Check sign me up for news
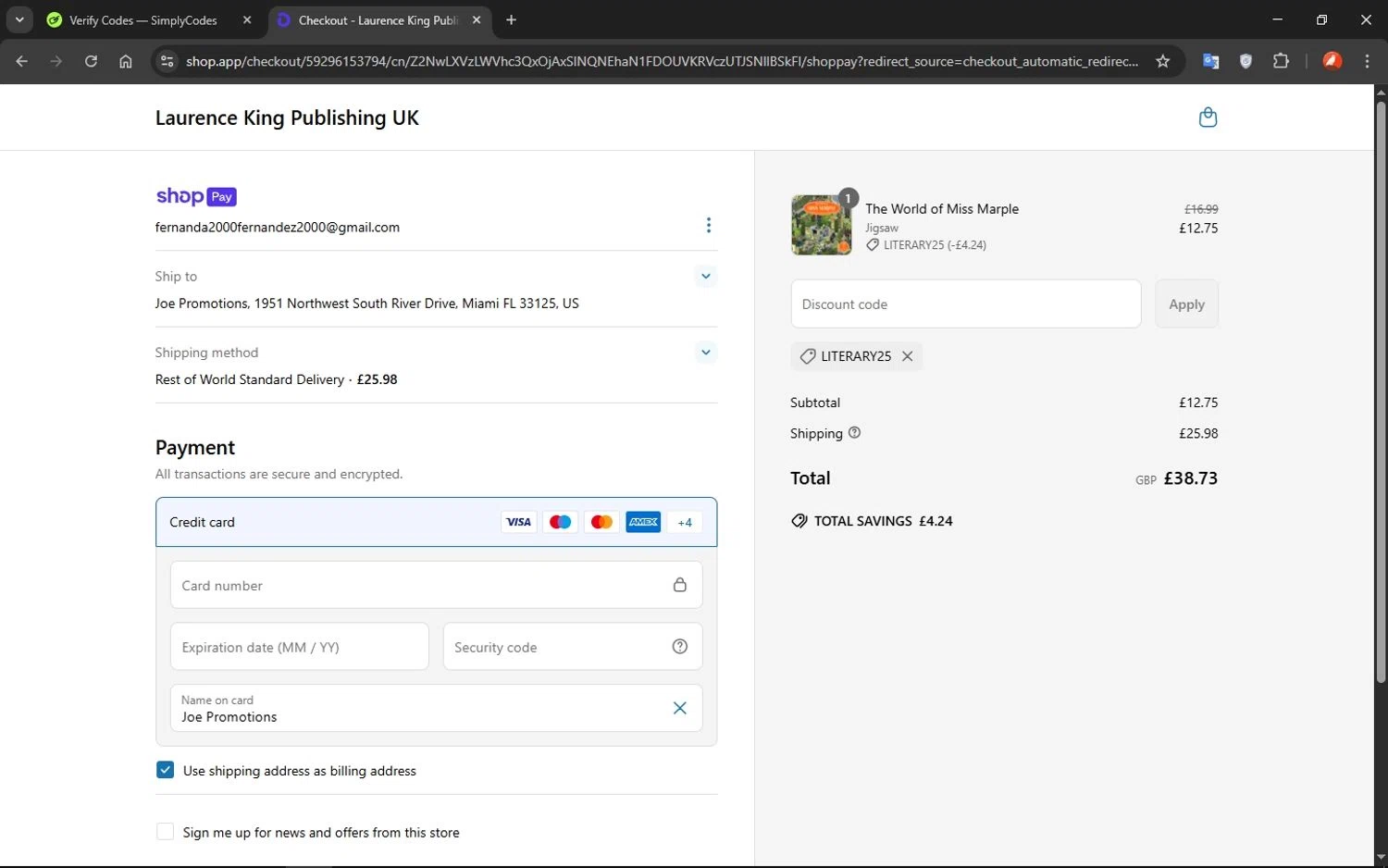Viewport: 1388px width, 868px height. tap(165, 832)
